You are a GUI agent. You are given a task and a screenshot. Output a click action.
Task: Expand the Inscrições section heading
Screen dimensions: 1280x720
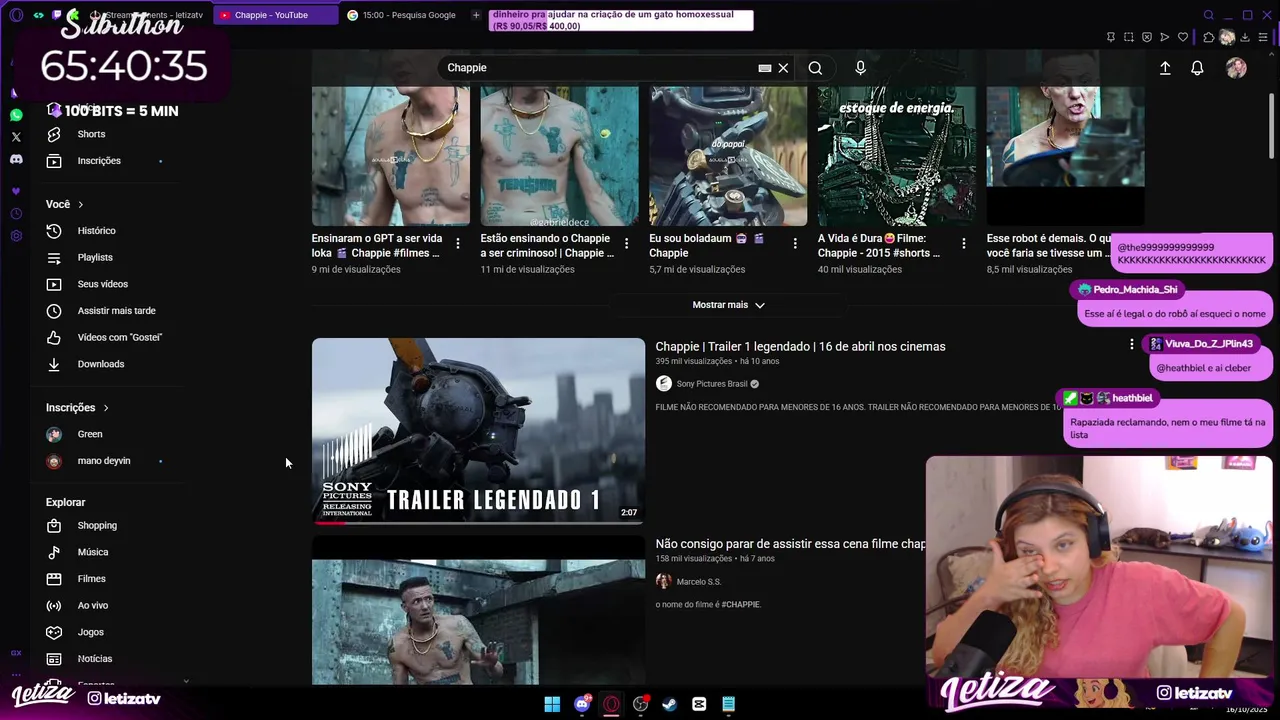[77, 407]
